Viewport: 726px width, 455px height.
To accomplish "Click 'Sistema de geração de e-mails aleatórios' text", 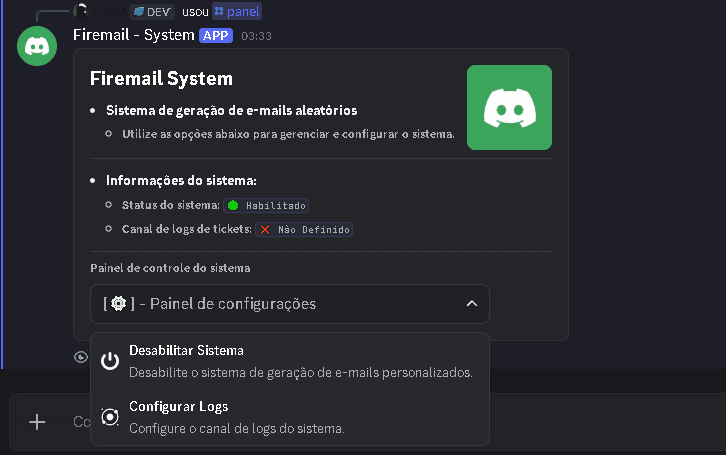I will tap(232, 111).
